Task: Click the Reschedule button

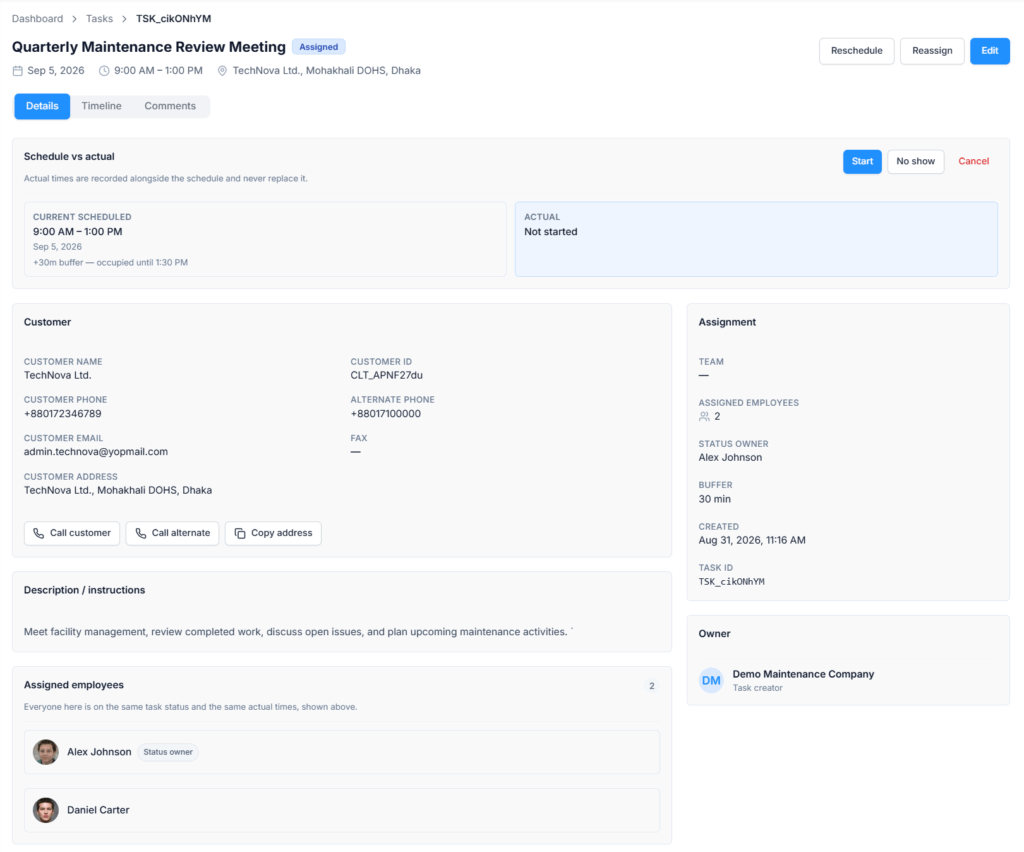Action: tap(856, 51)
